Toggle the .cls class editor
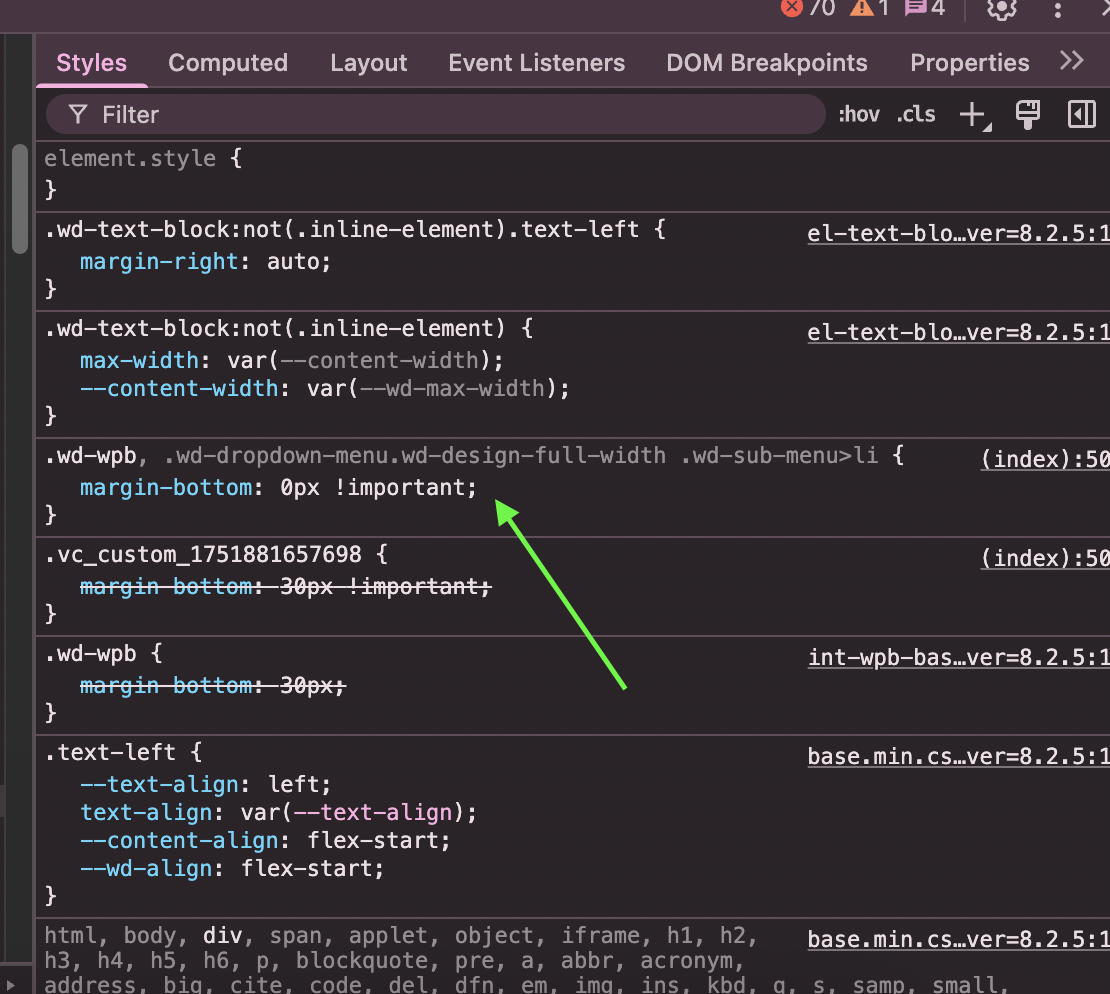The height and width of the screenshot is (994, 1110). [x=916, y=114]
